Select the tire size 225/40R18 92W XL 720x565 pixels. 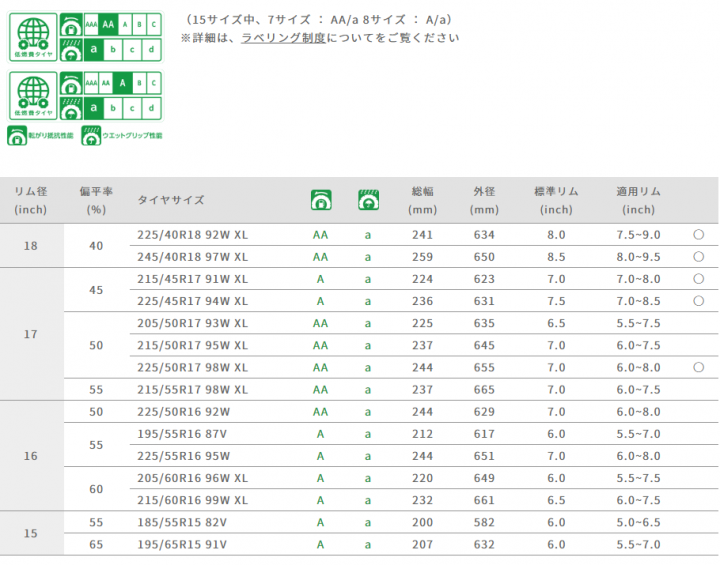pos(192,235)
